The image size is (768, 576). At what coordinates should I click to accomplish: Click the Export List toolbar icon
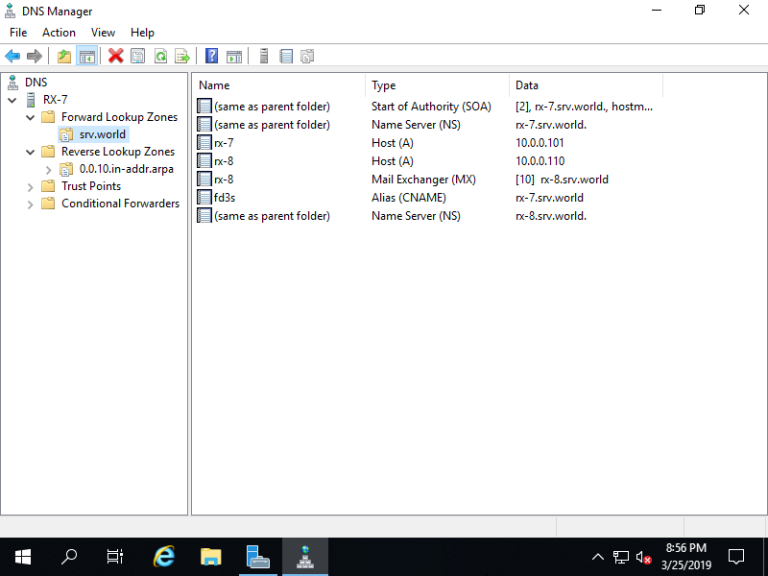182,56
